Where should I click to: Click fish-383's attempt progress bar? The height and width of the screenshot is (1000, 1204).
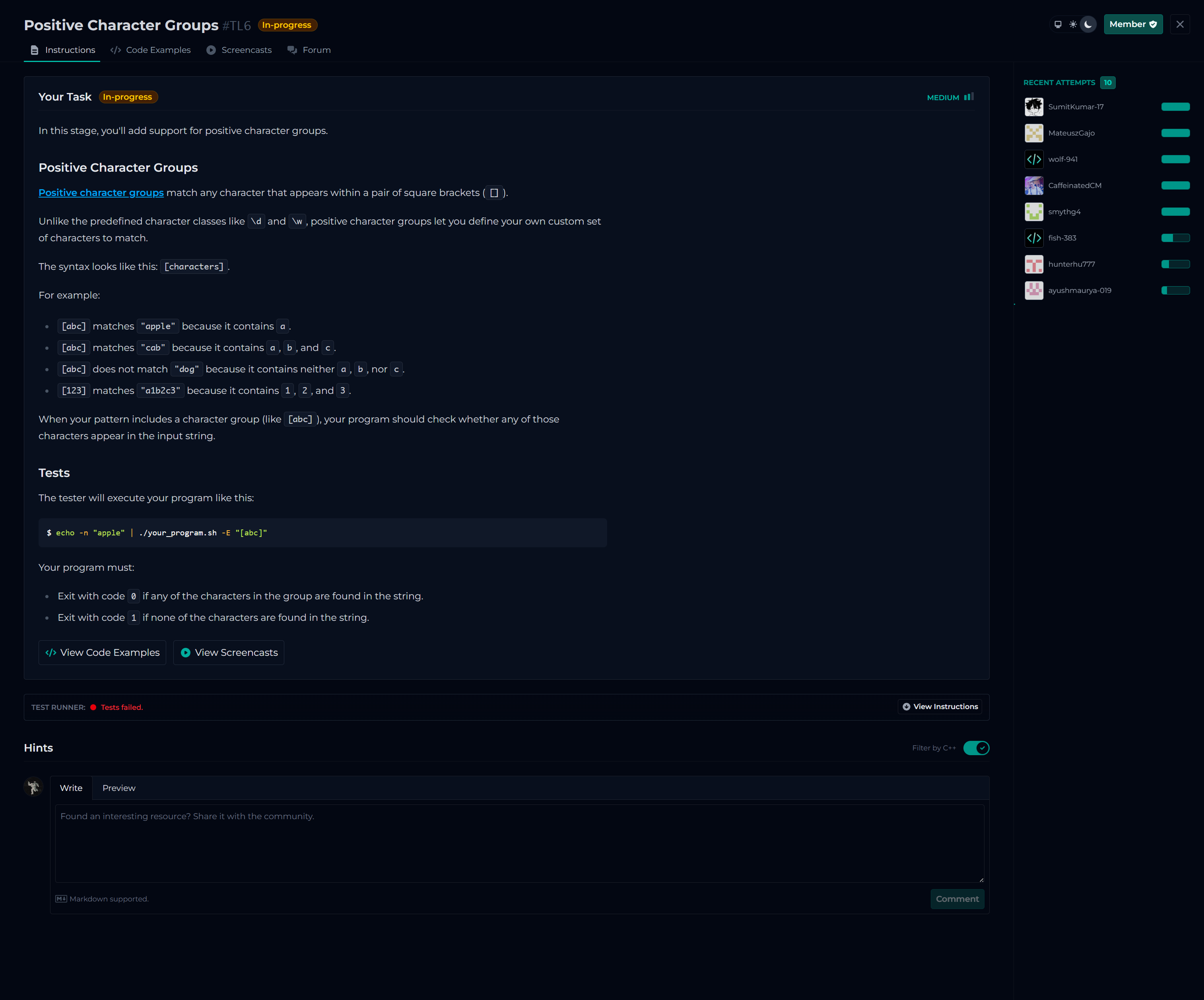(x=1175, y=238)
